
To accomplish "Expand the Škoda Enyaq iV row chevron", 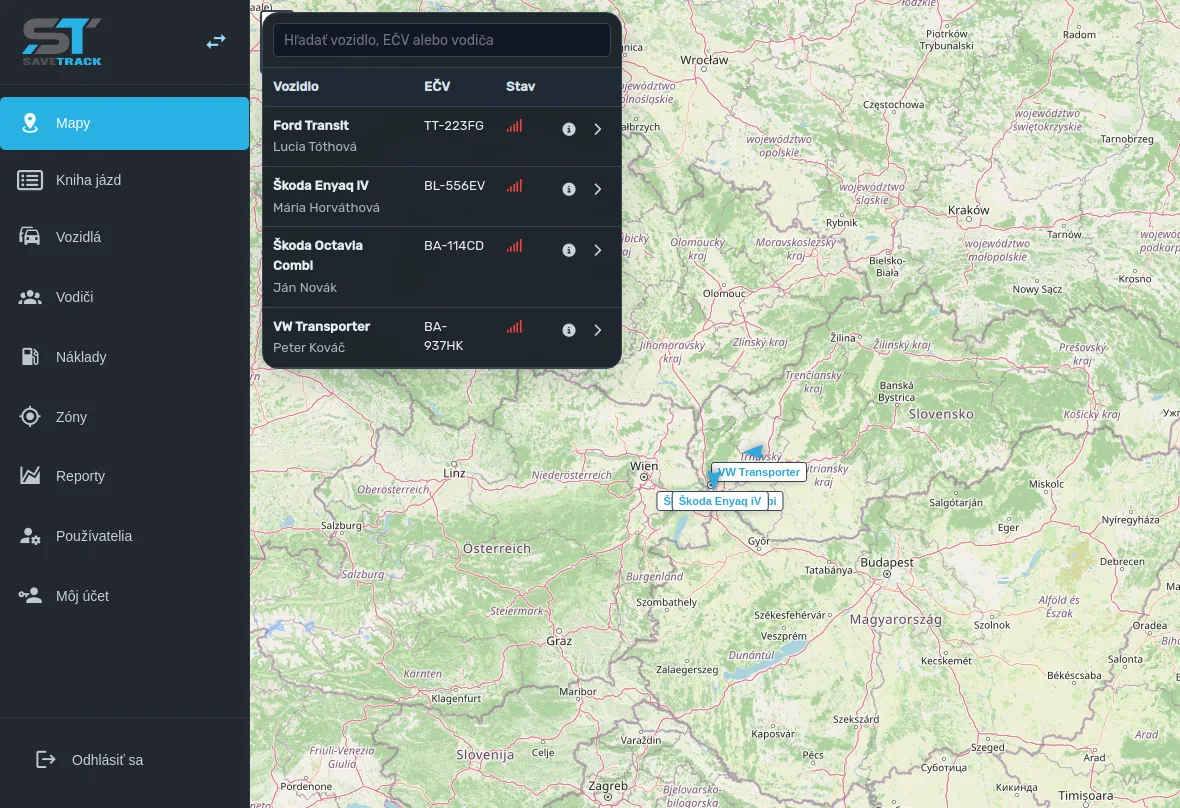I will click(598, 190).
